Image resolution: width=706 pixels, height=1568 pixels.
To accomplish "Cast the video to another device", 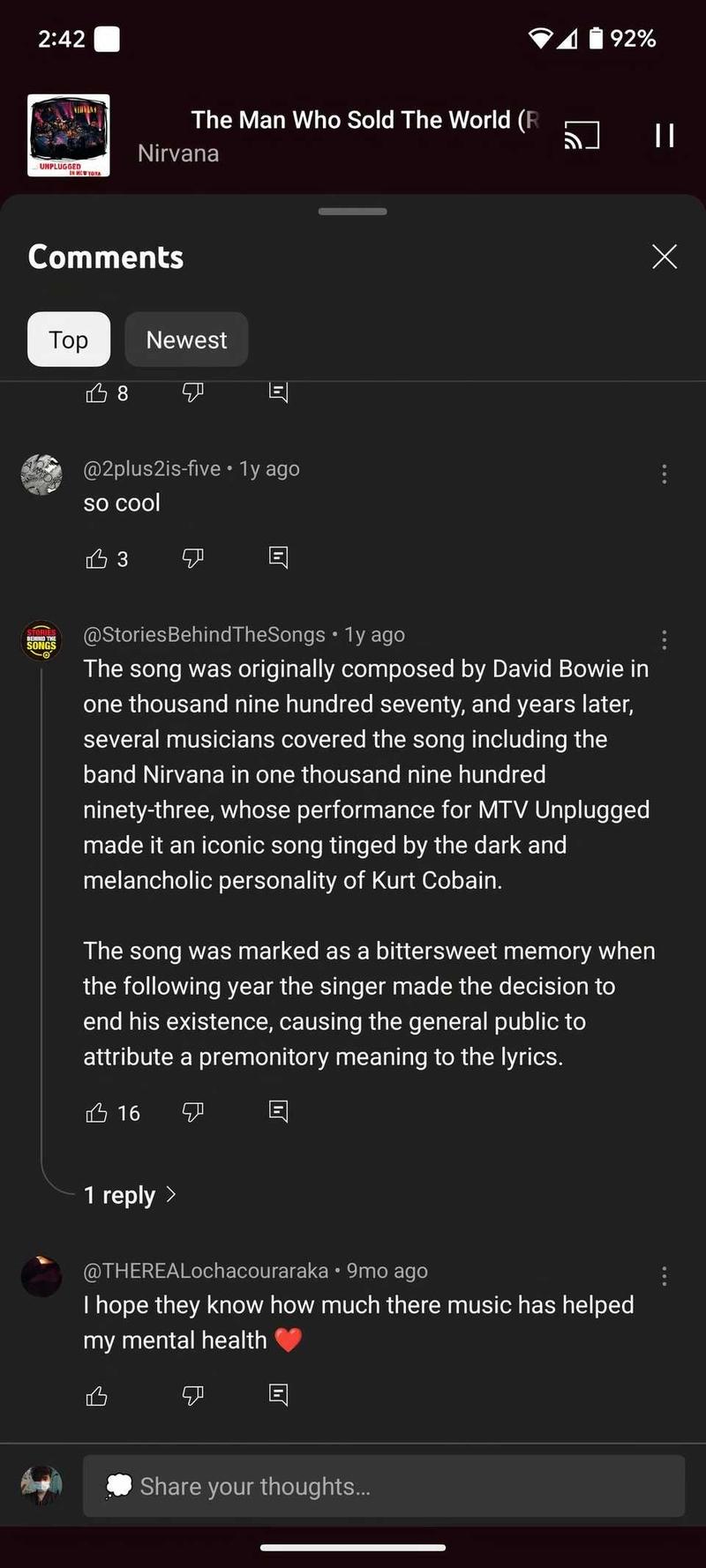I will tap(582, 136).
